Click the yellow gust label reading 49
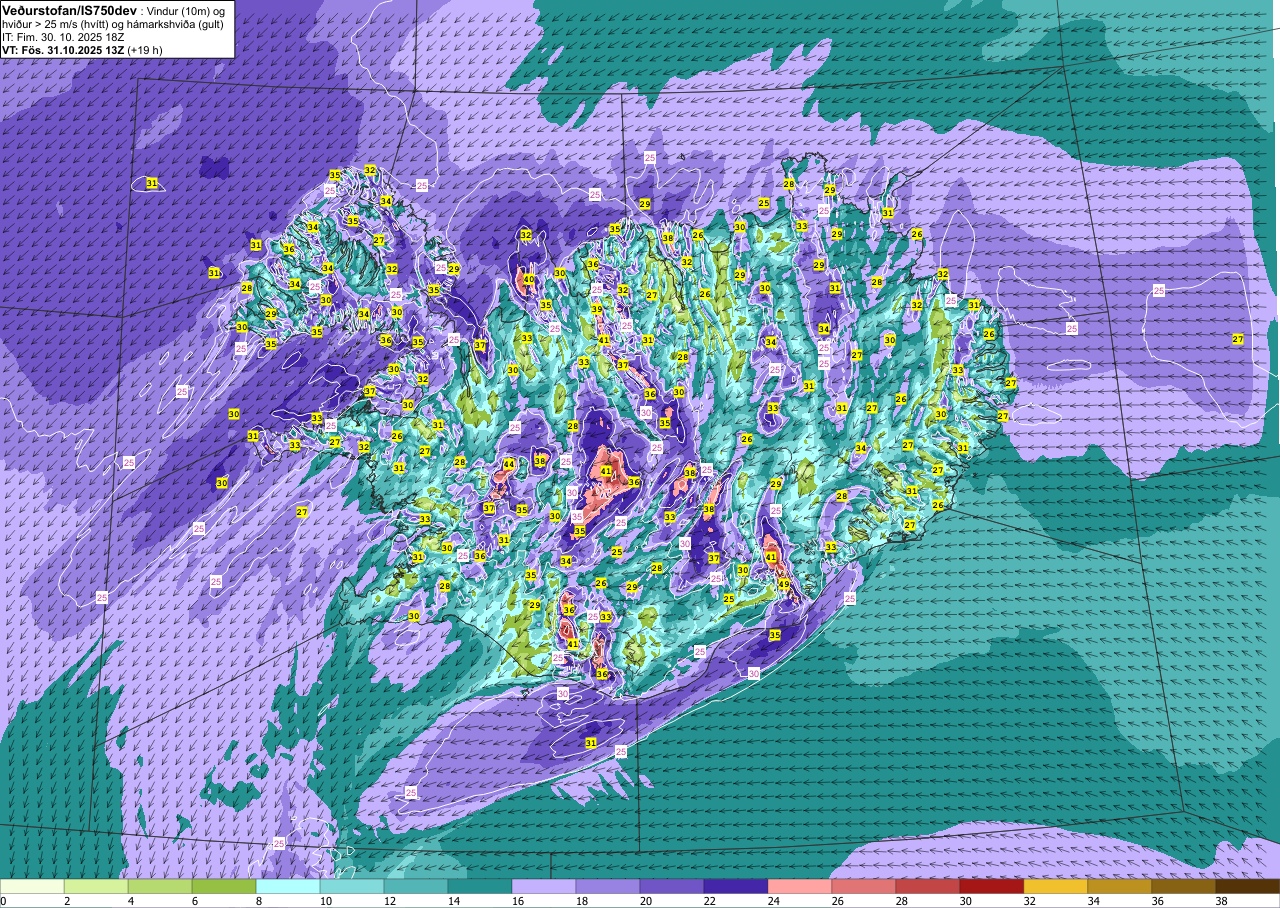Screen dimensions: 1280x908 pyautogui.click(x=785, y=585)
